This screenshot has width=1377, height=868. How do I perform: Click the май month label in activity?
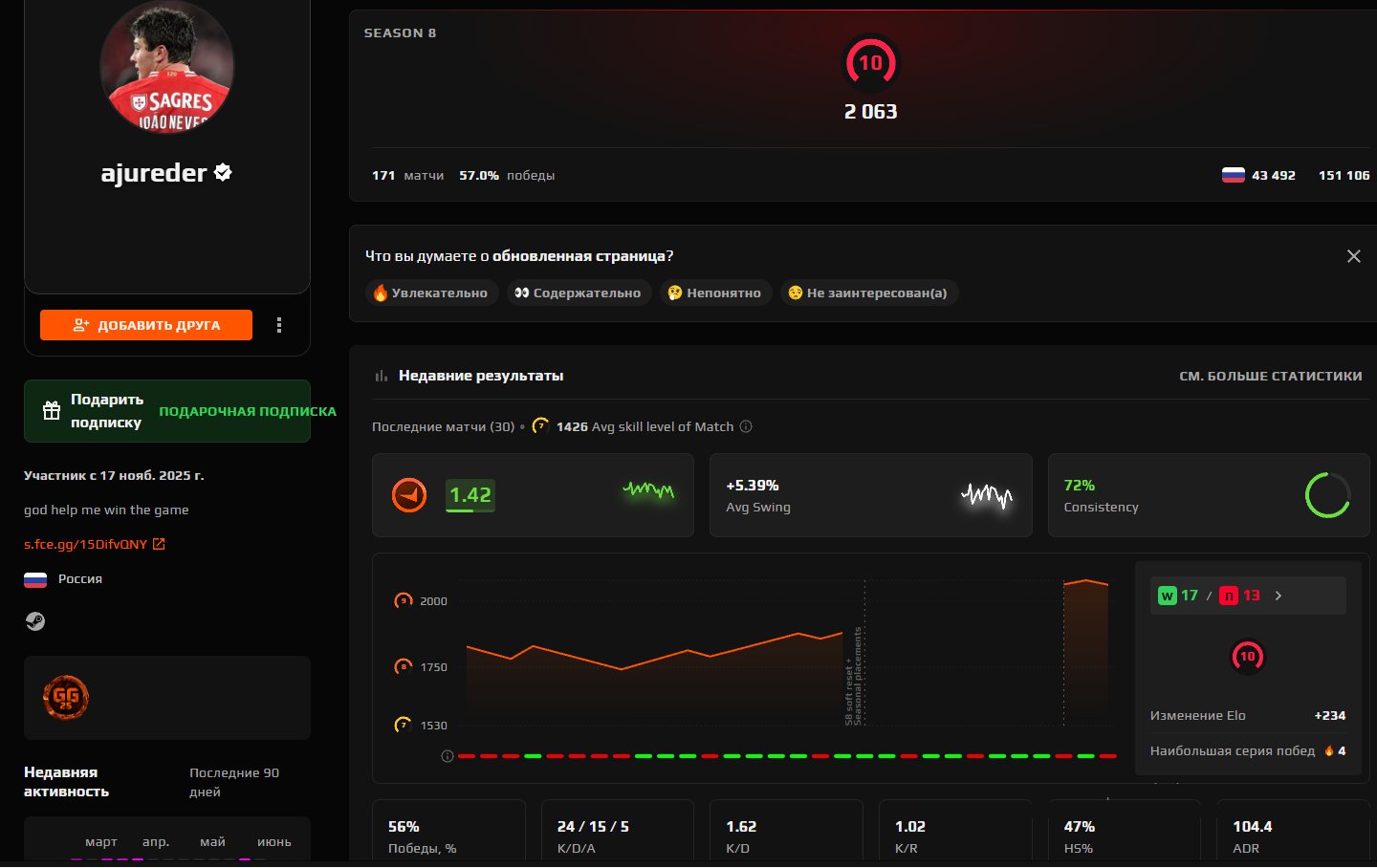213,842
